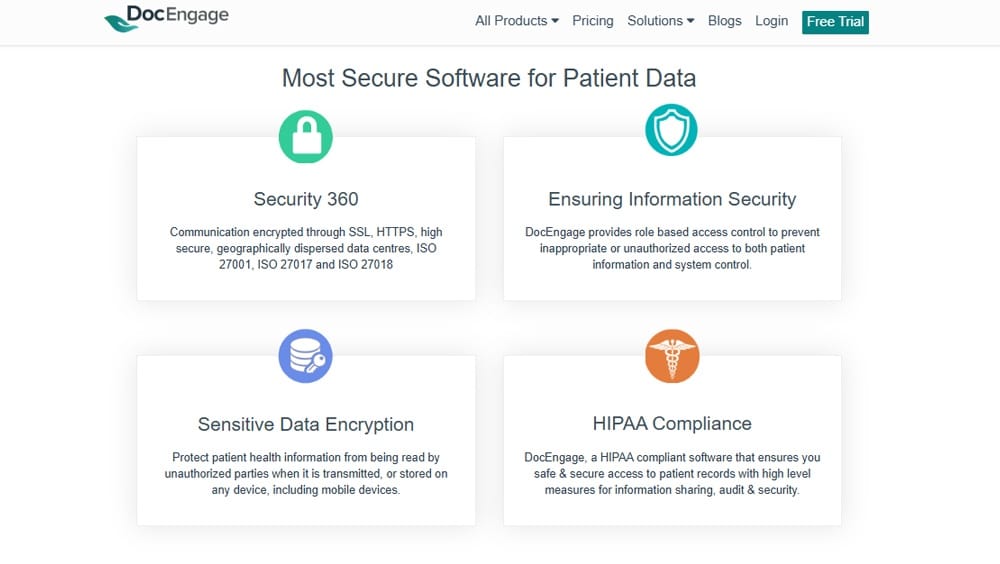Screen dimensions: 1000x564
Task: Start a Free Trial
Action: point(835,22)
